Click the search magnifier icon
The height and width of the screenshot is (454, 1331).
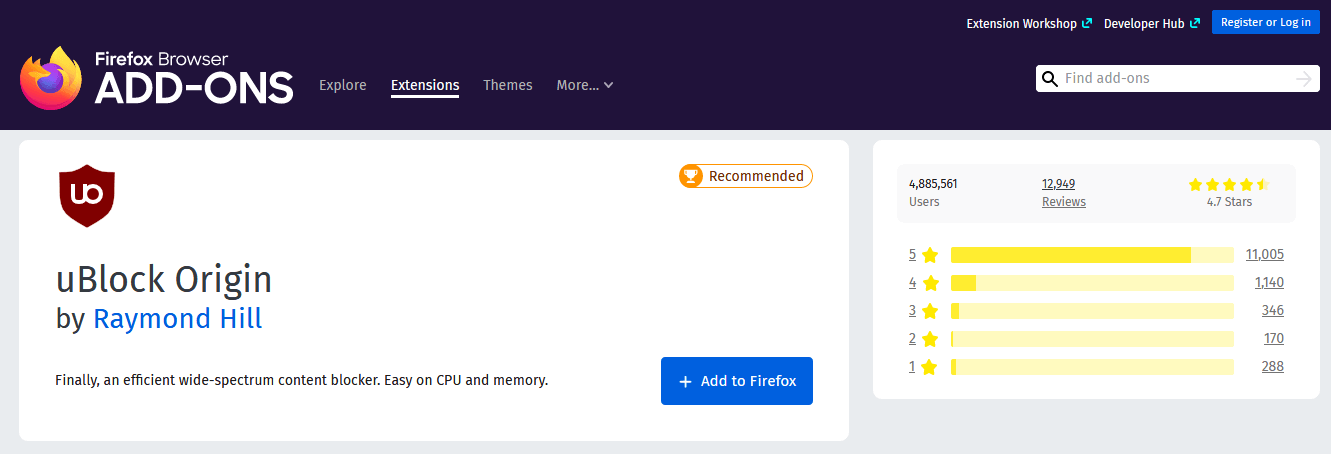click(1049, 79)
